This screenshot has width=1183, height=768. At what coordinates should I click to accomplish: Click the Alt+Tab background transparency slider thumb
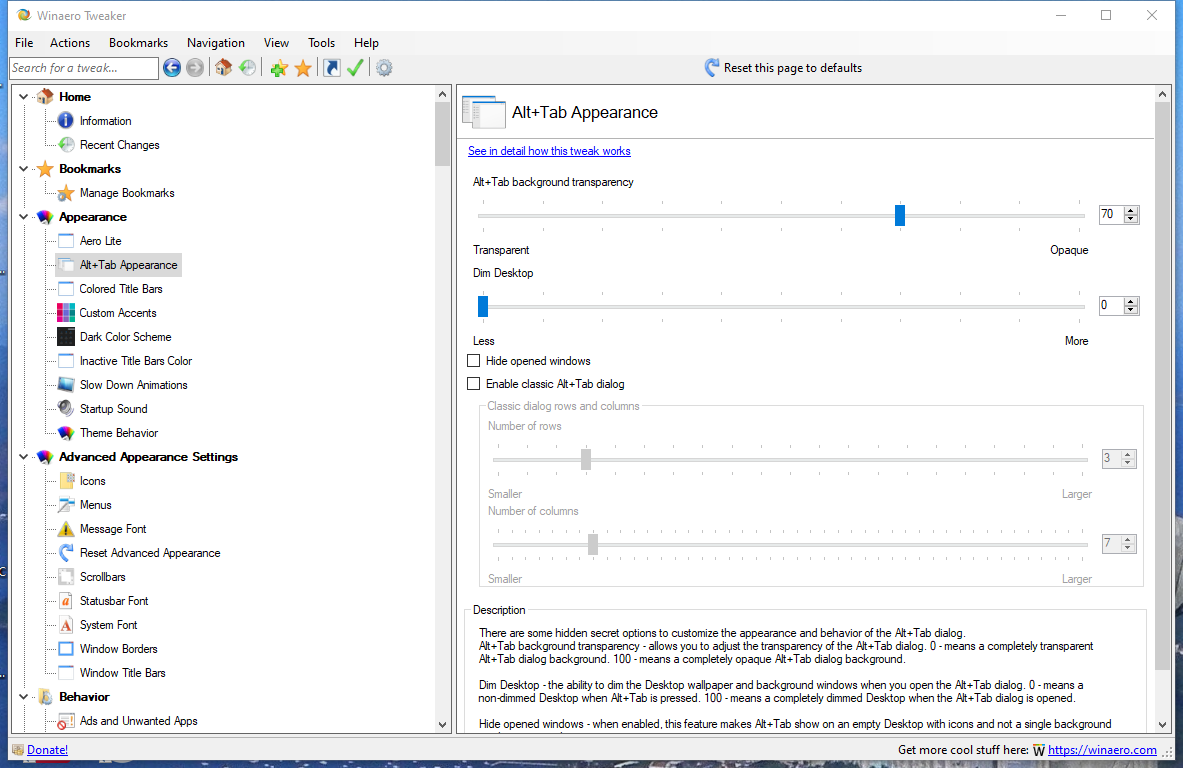[899, 215]
